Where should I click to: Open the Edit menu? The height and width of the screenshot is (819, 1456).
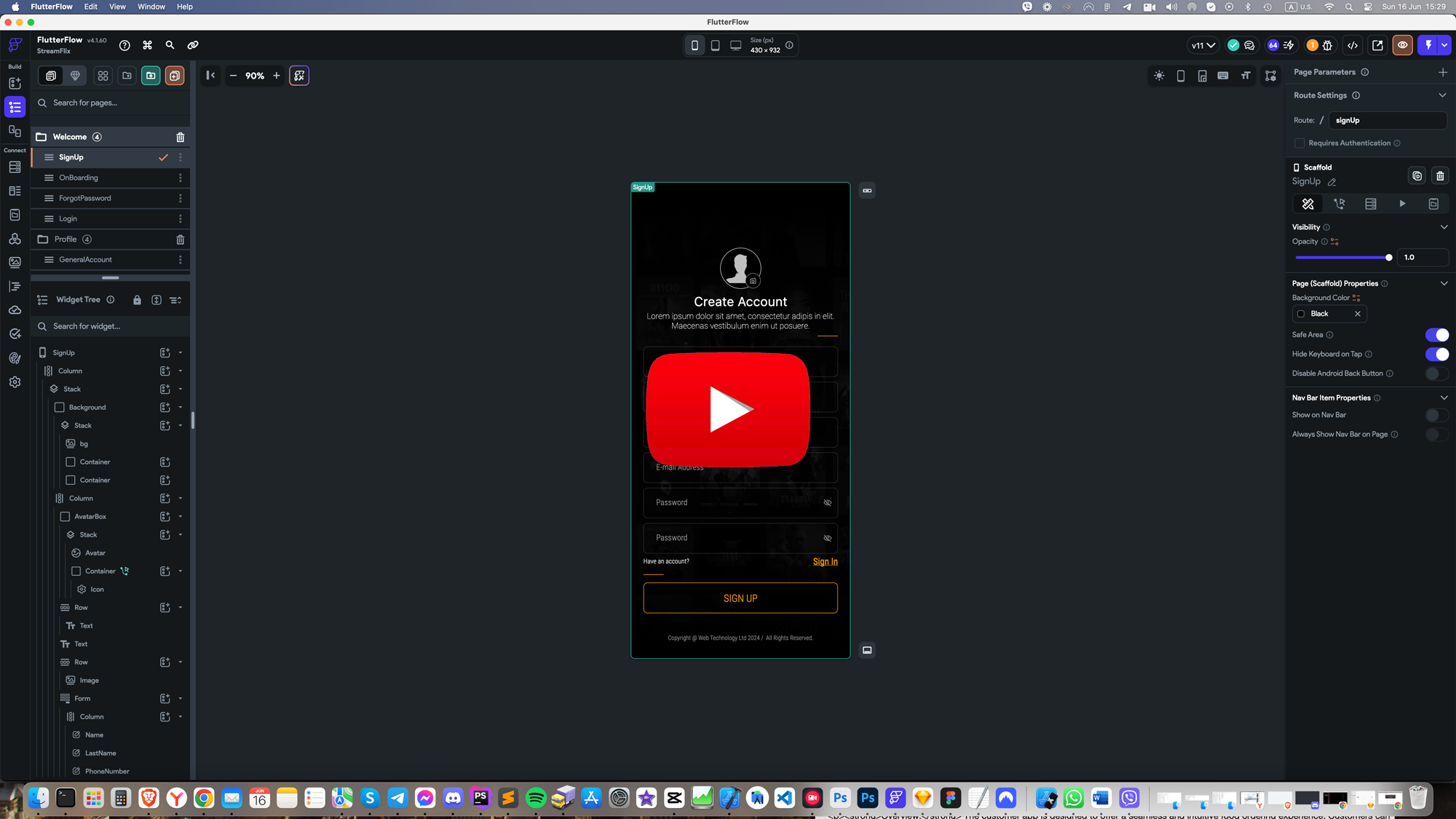point(90,7)
